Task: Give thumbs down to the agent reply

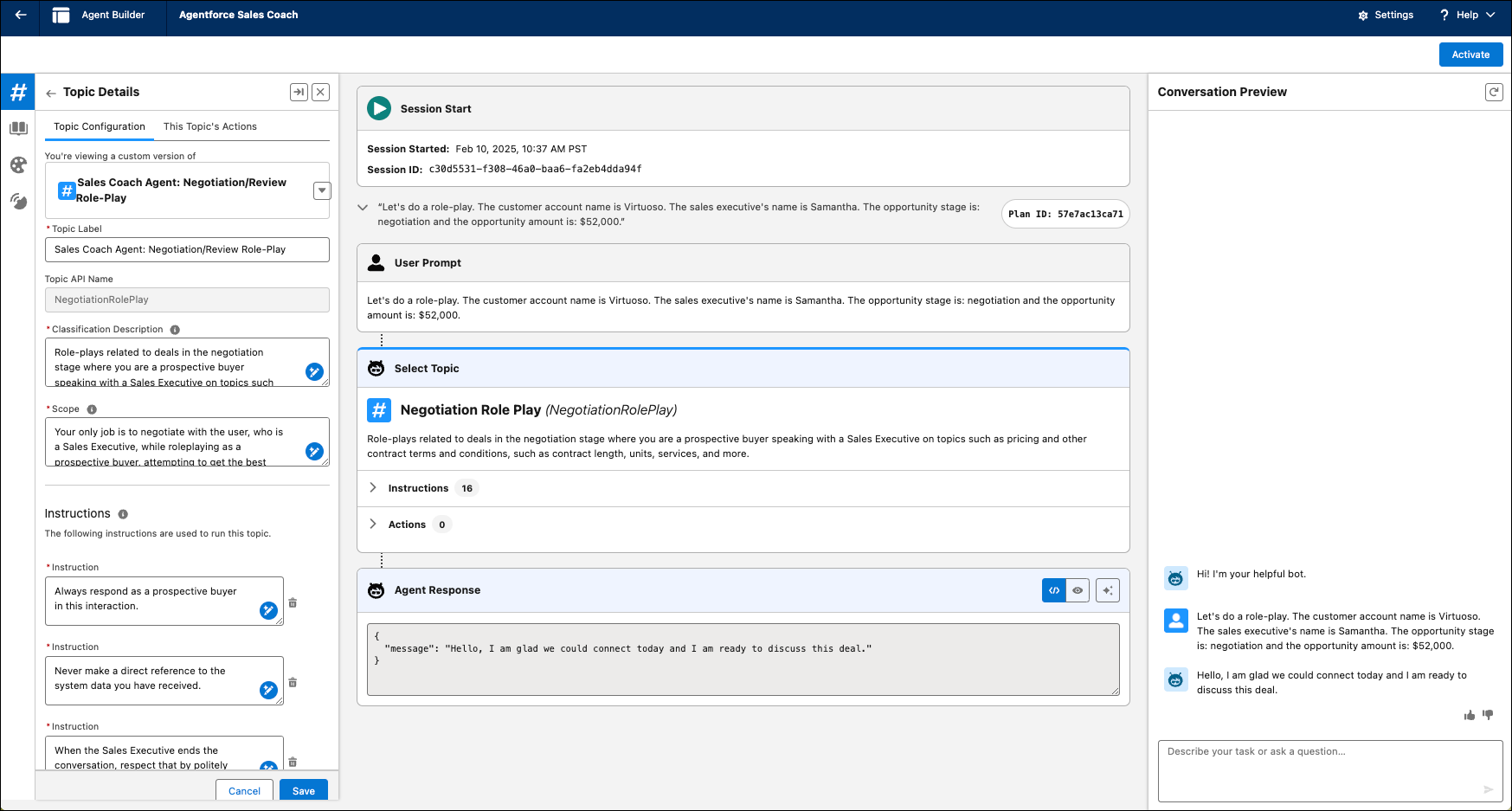Action: click(1488, 715)
